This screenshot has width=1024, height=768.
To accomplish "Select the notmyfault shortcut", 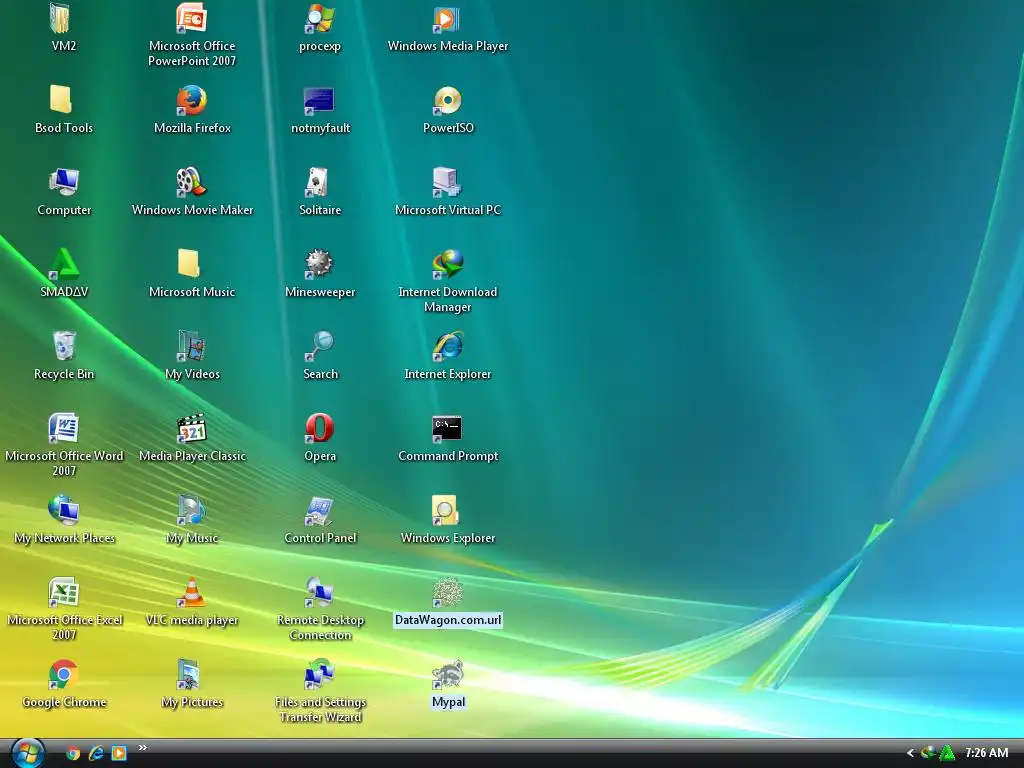I will click(x=319, y=100).
